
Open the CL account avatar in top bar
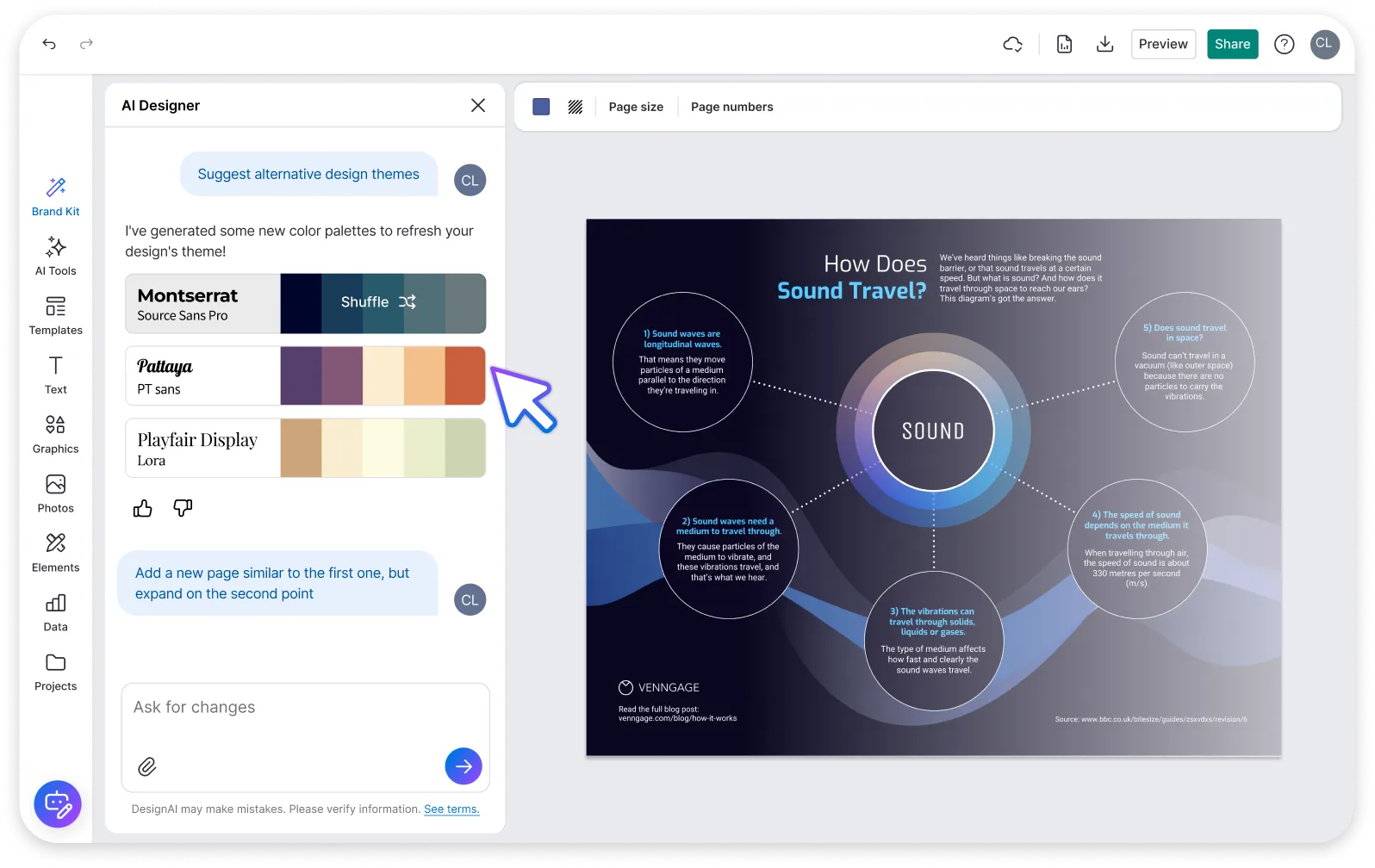[1324, 44]
